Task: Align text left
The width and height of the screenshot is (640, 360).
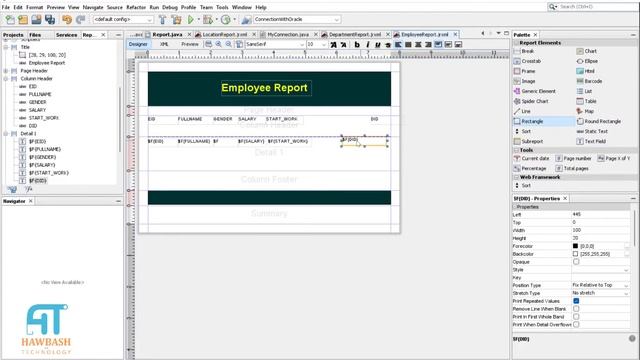Action: tap(398, 44)
